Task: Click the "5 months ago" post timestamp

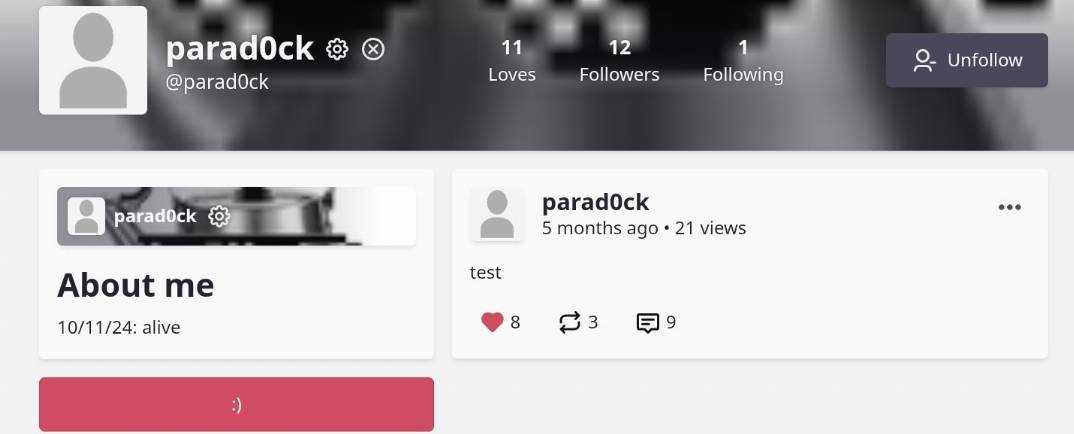Action: (x=600, y=228)
